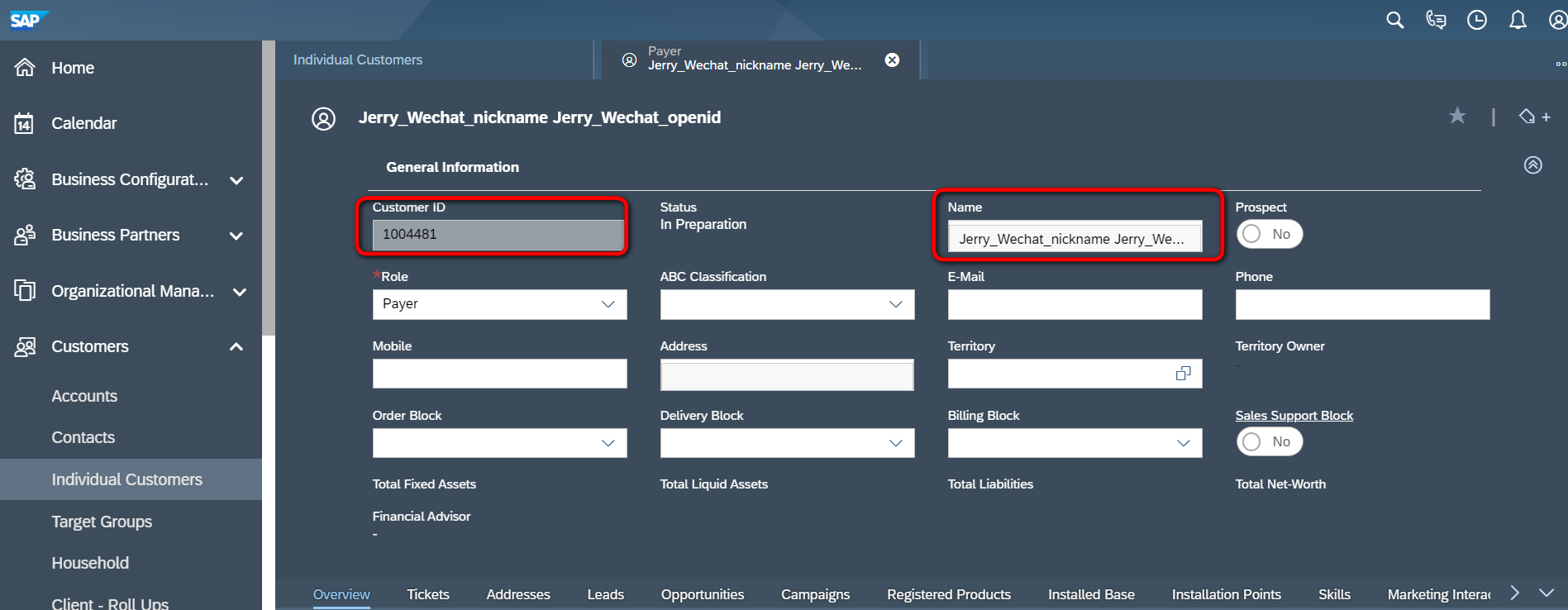Collapse the header with the double-chevron icon
This screenshot has width=1568, height=610.
tap(1533, 164)
